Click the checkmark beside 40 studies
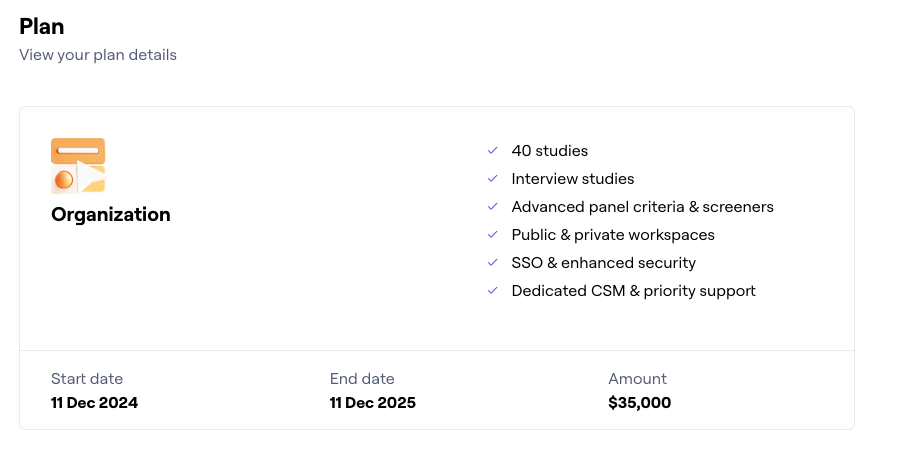This screenshot has height=453, width=904. (x=492, y=151)
